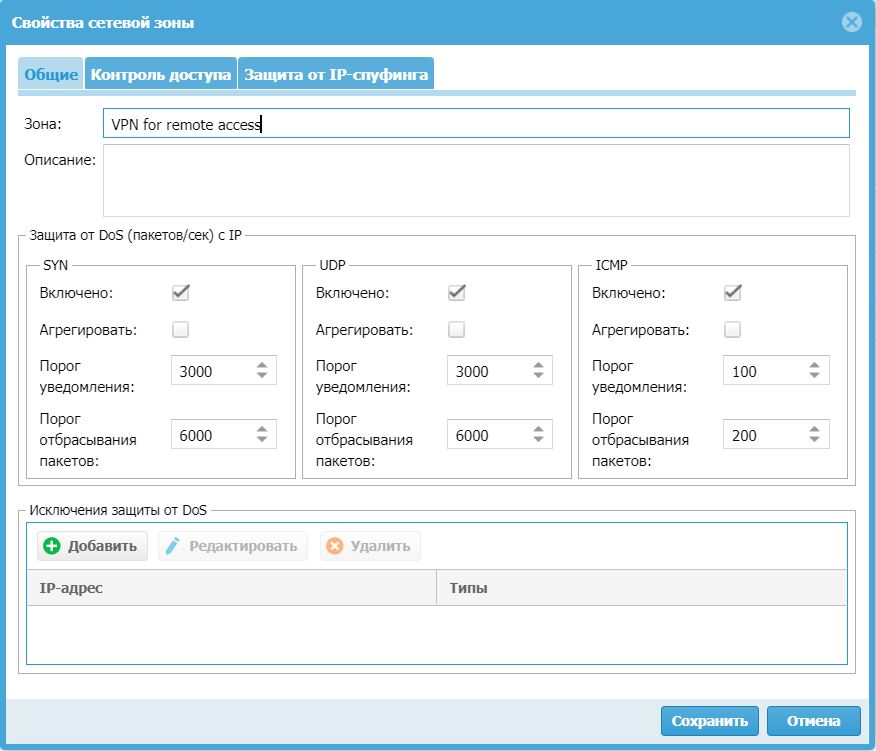Image resolution: width=876 pixels, height=751 pixels.
Task: Switch to the Общие tab
Action: pos(51,74)
